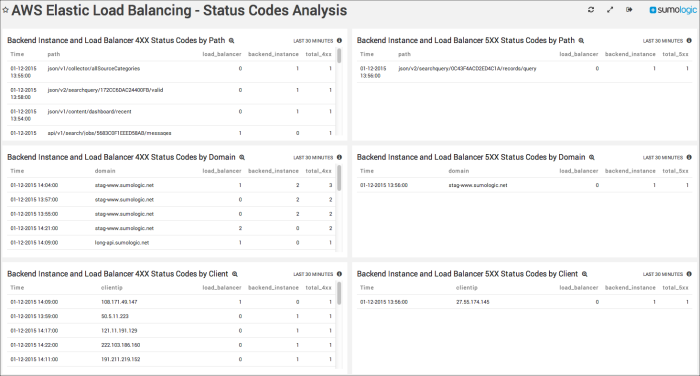The width and height of the screenshot is (700, 376).
Task: Open search for 5XX Status Codes by Client
Action: click(x=584, y=274)
